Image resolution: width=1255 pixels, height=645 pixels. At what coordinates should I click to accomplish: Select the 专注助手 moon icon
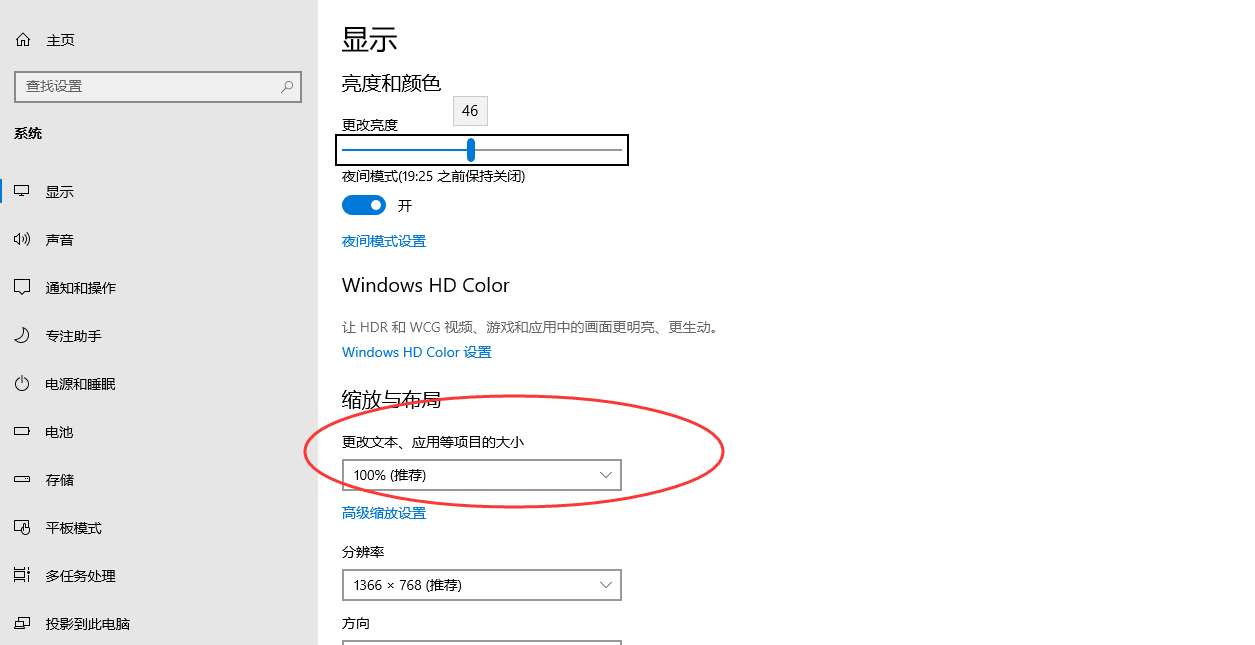(22, 335)
